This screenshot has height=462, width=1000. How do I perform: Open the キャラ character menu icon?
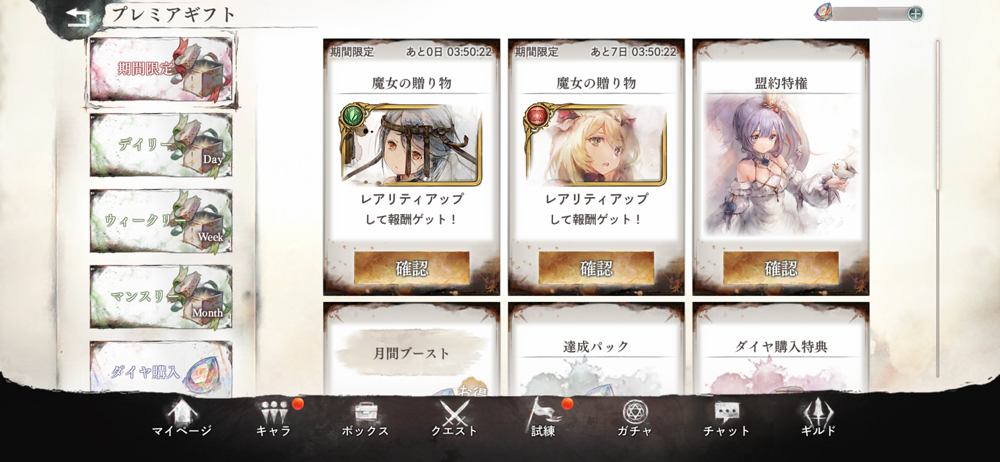coord(274,419)
